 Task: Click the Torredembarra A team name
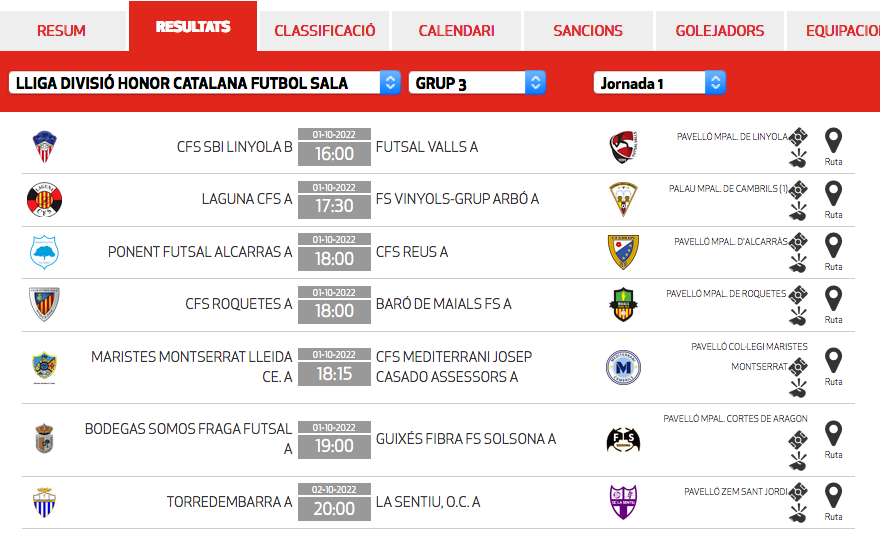(230, 502)
